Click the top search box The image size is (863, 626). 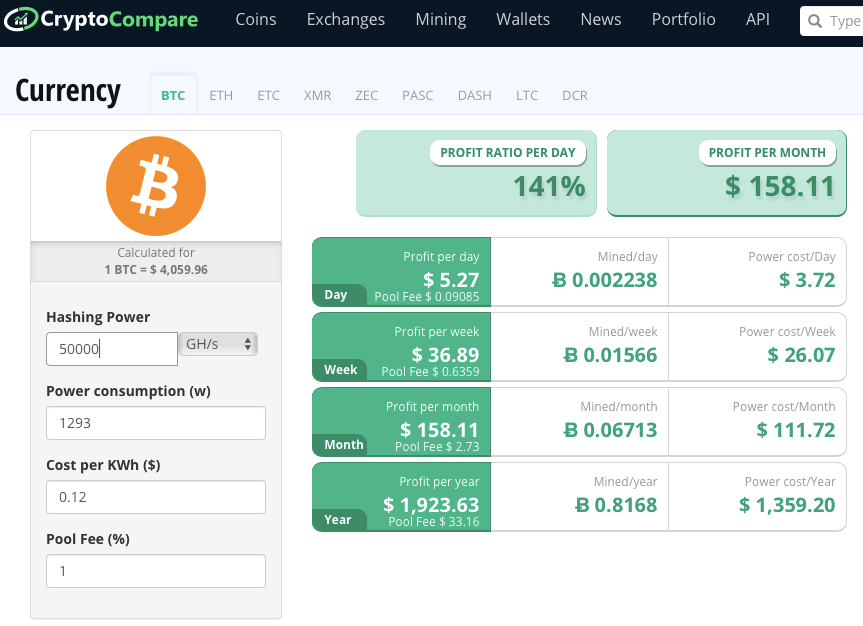click(x=835, y=21)
